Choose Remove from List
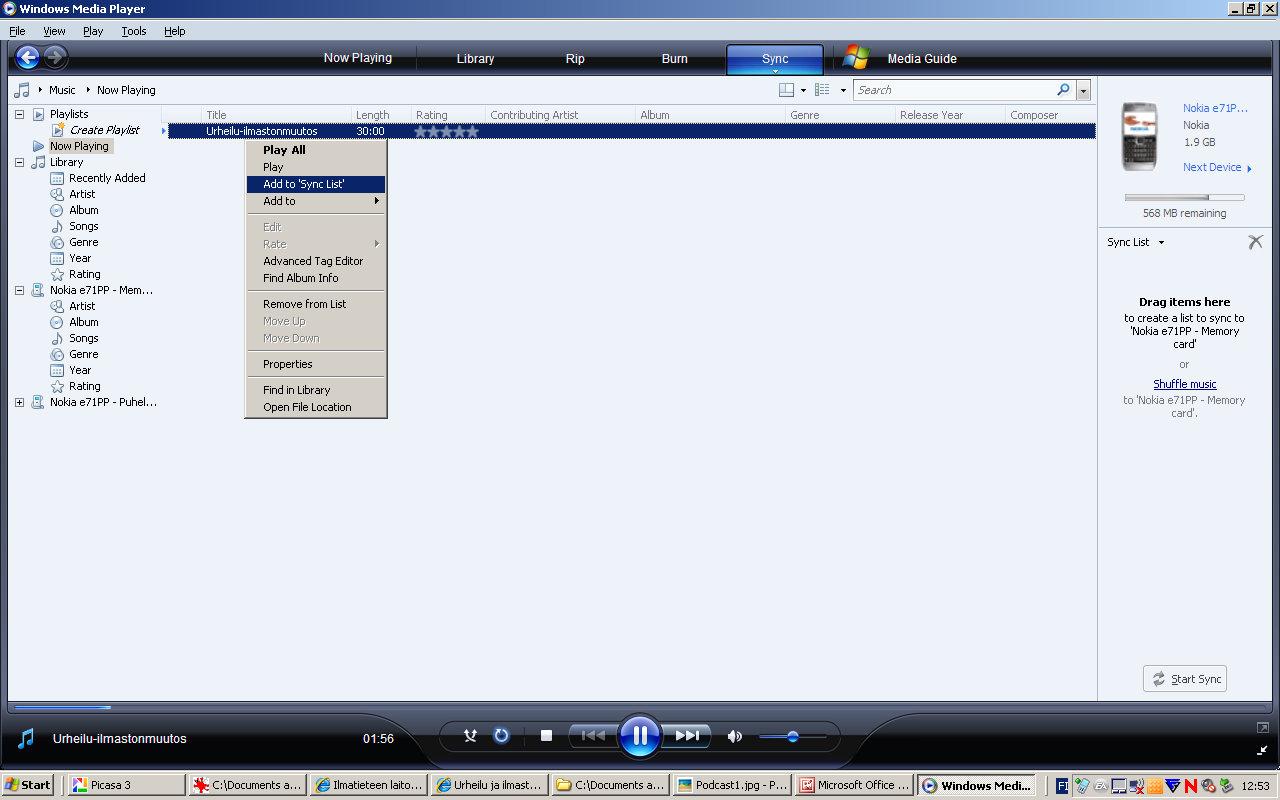1280x800 pixels. tap(316, 304)
